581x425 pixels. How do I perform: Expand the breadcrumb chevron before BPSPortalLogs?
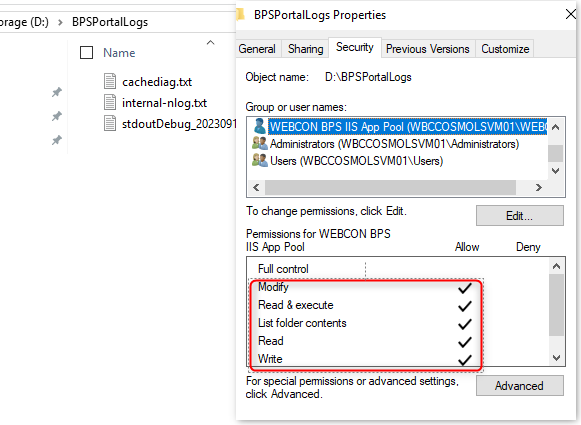(60, 22)
